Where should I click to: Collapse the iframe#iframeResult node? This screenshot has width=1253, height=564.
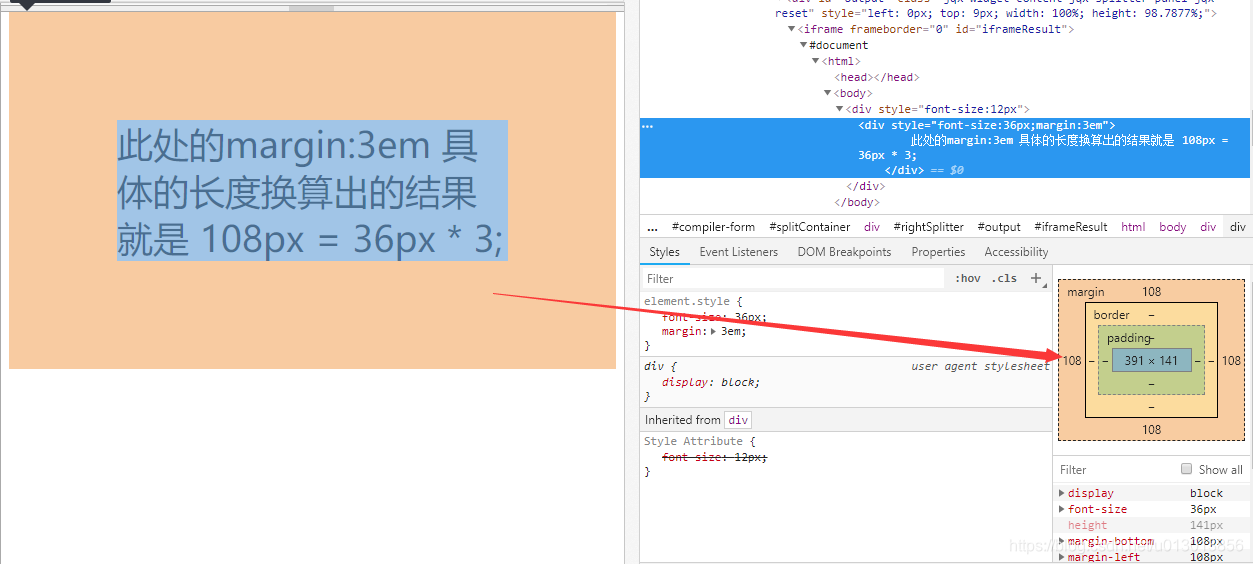792,29
